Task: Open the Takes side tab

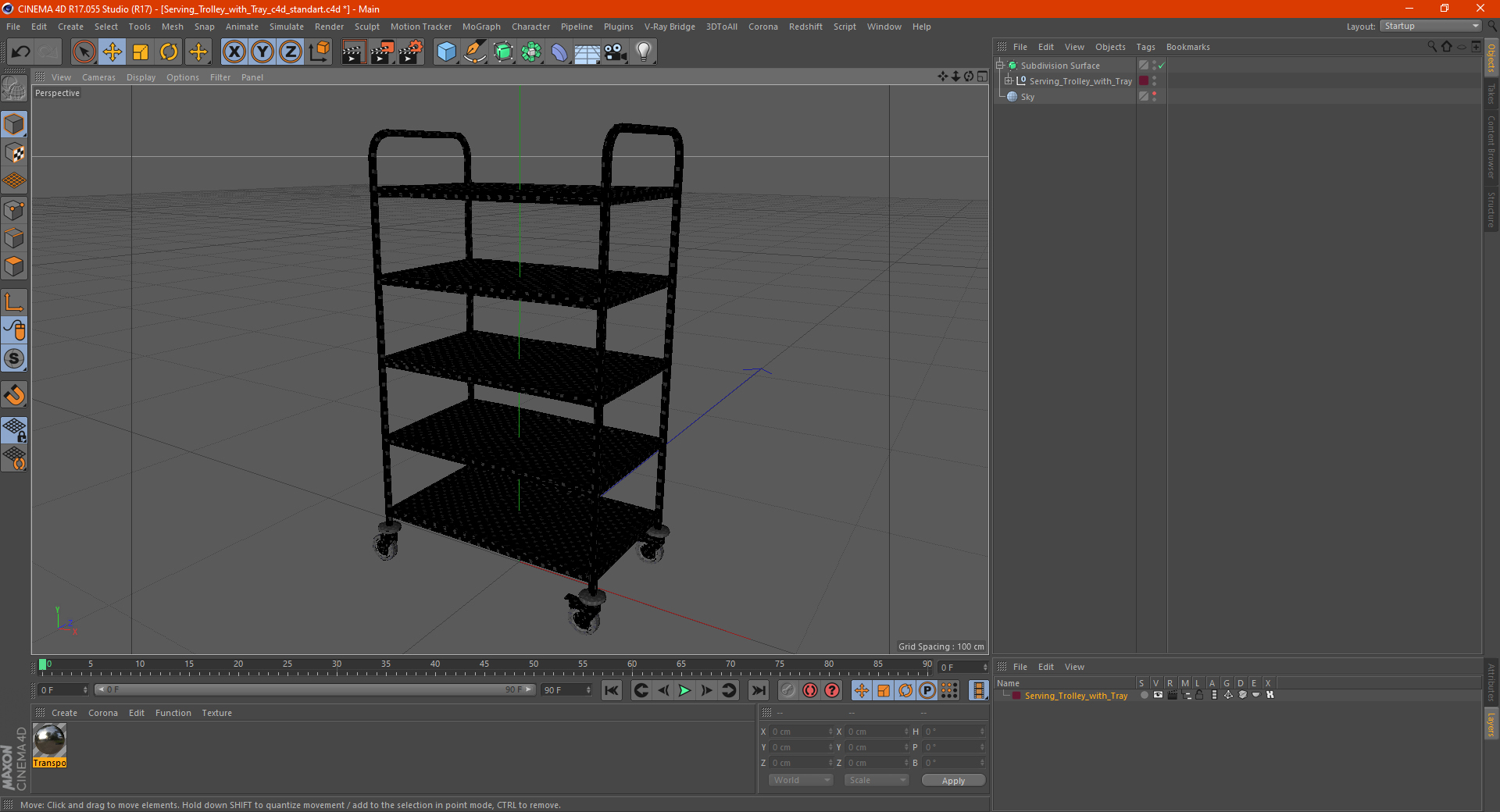Action: tap(1491, 94)
